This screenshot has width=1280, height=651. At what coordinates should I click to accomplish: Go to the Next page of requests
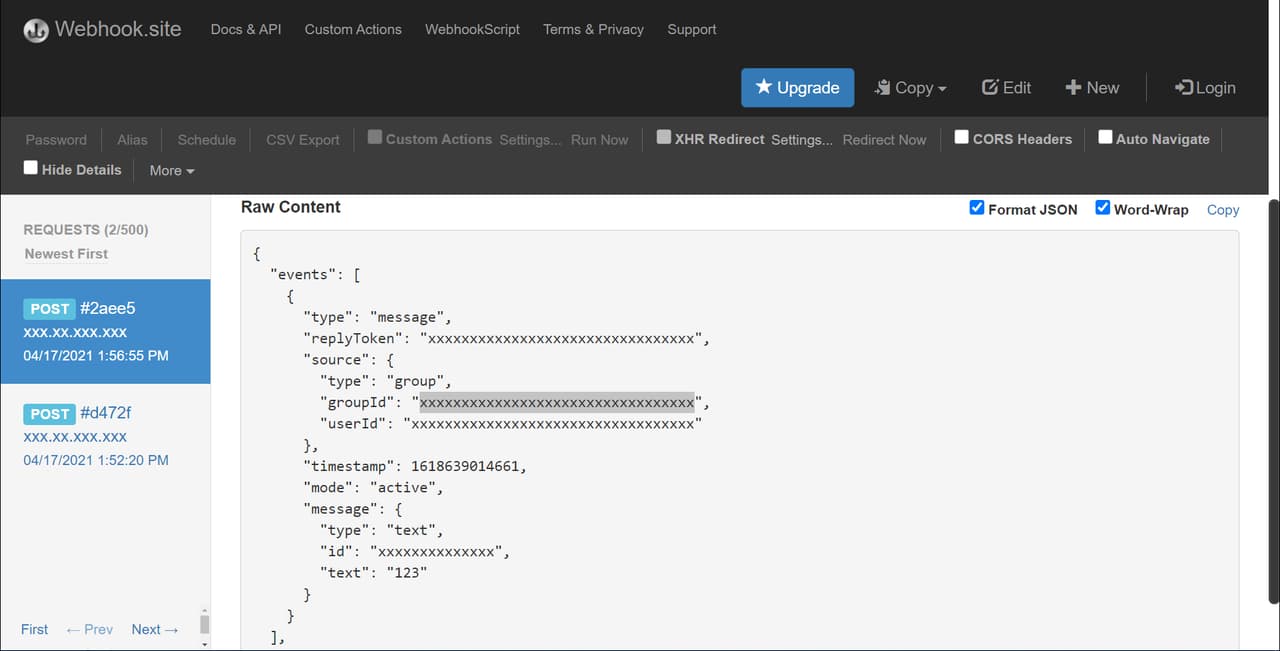pyautogui.click(x=155, y=629)
